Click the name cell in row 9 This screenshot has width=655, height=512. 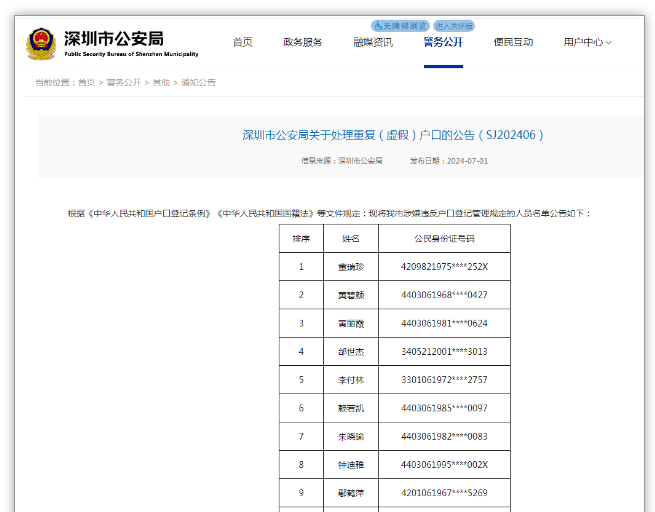click(x=351, y=493)
